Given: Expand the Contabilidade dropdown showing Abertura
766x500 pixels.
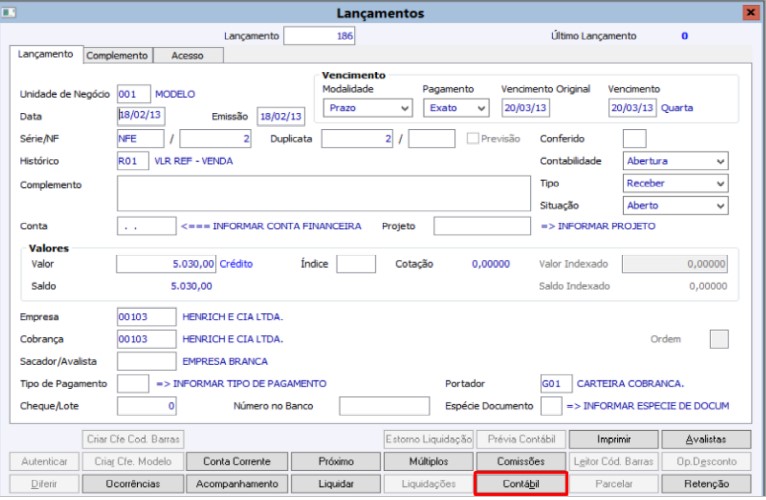Looking at the screenshot, I should (675, 161).
